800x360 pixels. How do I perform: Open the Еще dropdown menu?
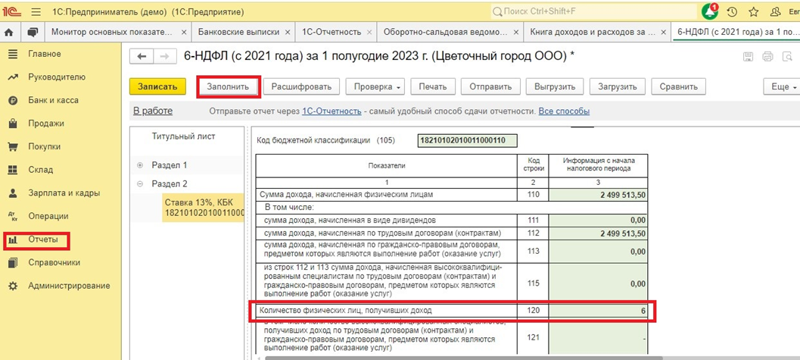pos(782,87)
